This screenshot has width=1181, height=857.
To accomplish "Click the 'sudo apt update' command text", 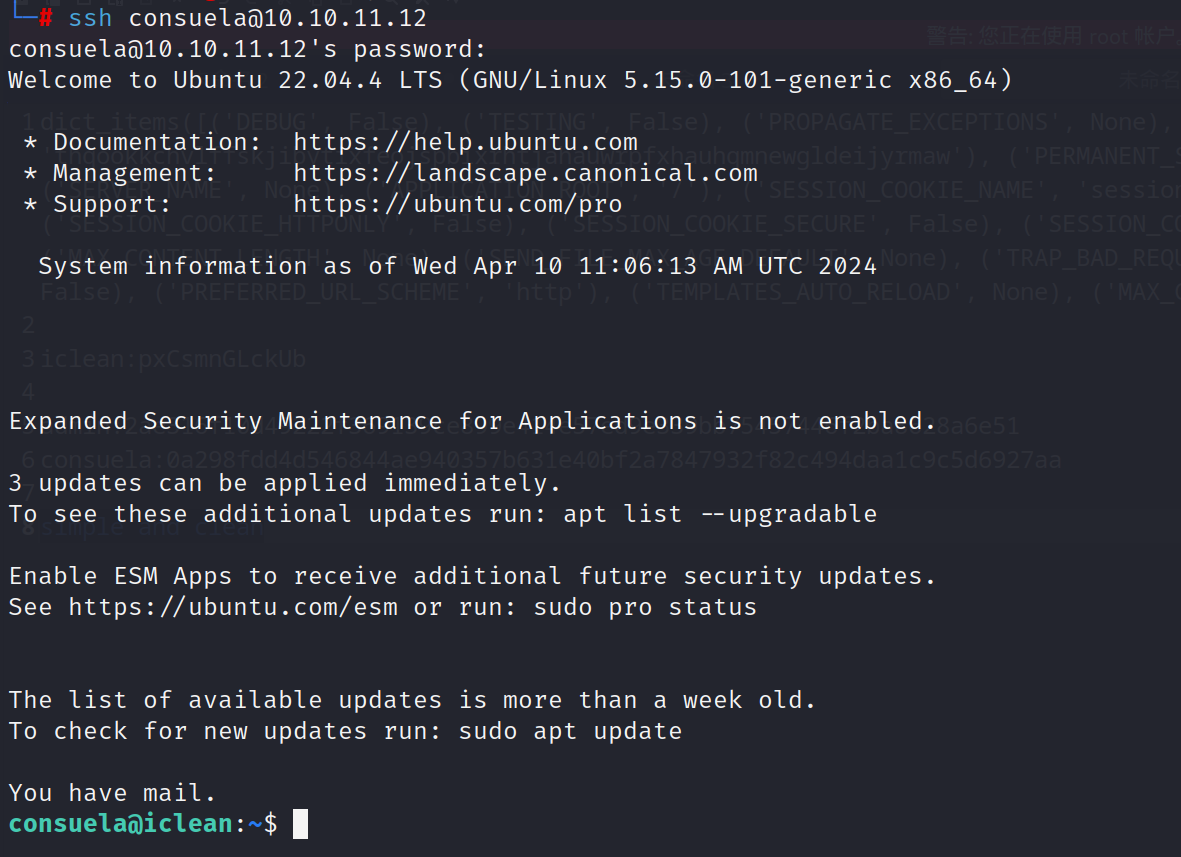I will (x=570, y=731).
